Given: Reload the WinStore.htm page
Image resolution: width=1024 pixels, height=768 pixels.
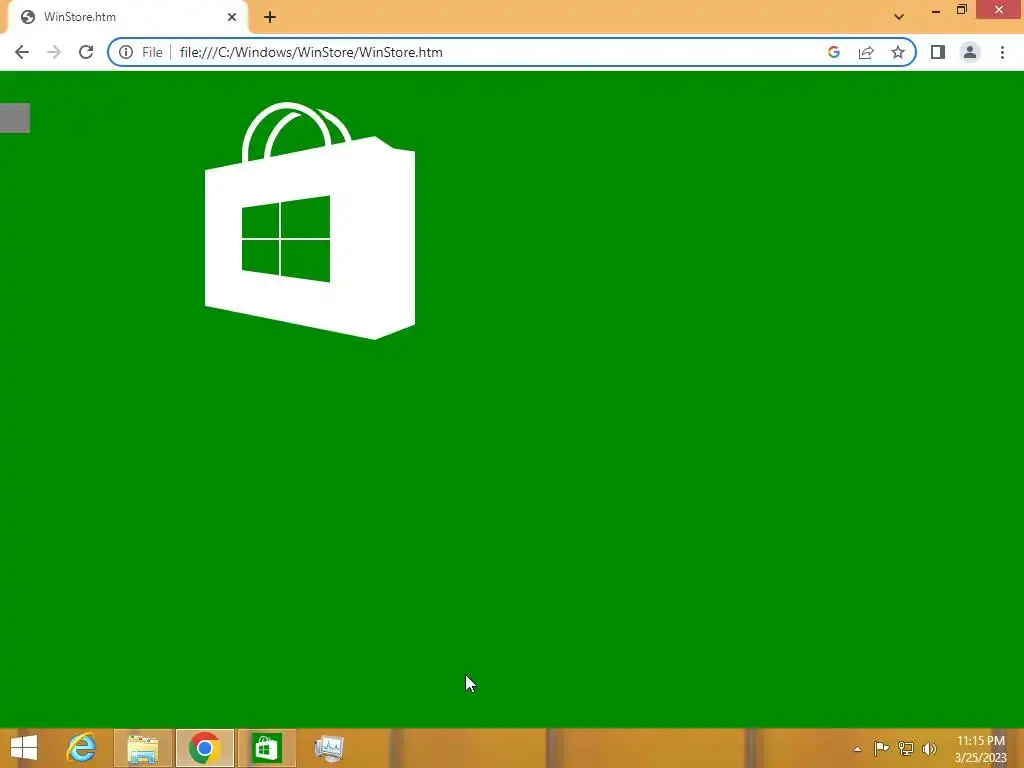Looking at the screenshot, I should [x=86, y=52].
